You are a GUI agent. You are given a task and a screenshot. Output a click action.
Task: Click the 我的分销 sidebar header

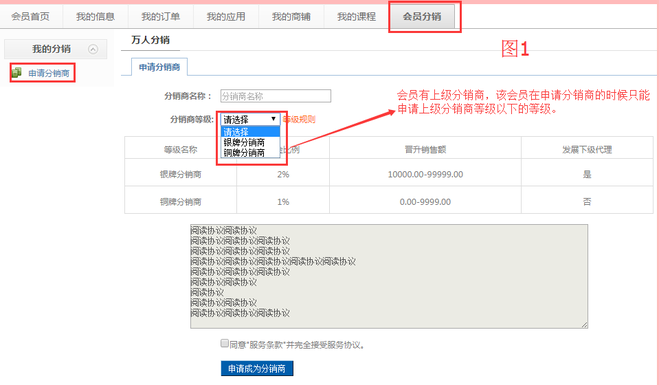click(55, 49)
